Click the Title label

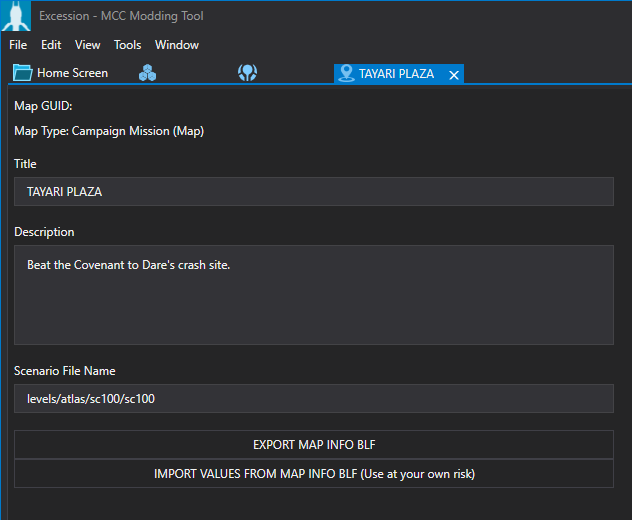tap(25, 164)
